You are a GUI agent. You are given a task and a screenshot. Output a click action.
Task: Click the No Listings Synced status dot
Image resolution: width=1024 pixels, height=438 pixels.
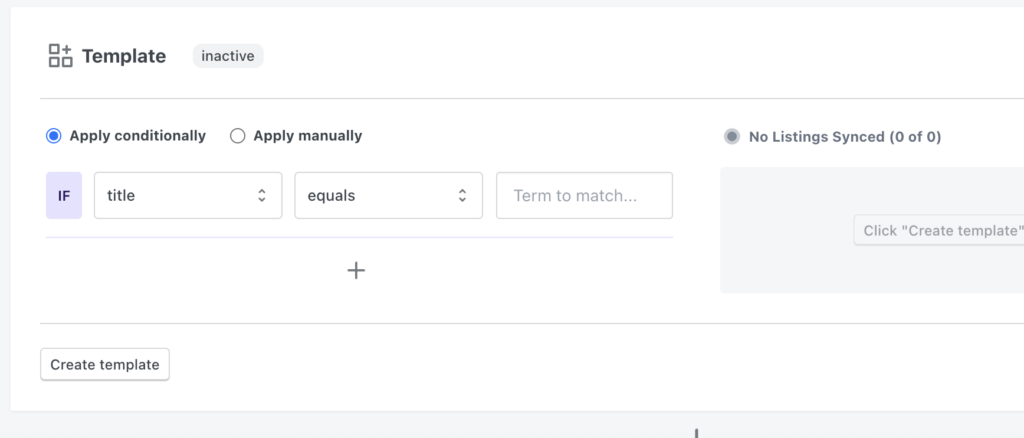(x=732, y=137)
